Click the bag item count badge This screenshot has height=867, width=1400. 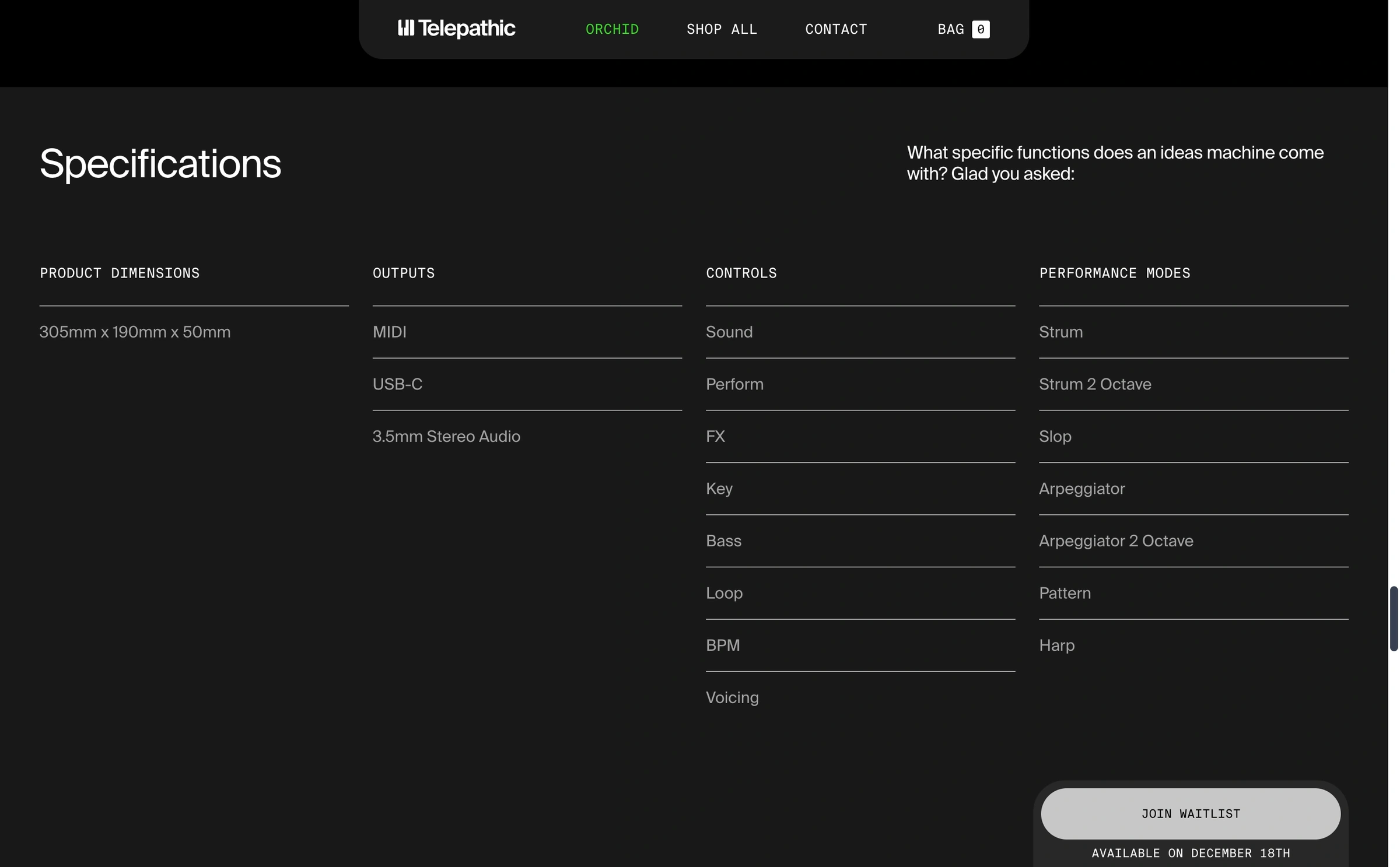[980, 29]
